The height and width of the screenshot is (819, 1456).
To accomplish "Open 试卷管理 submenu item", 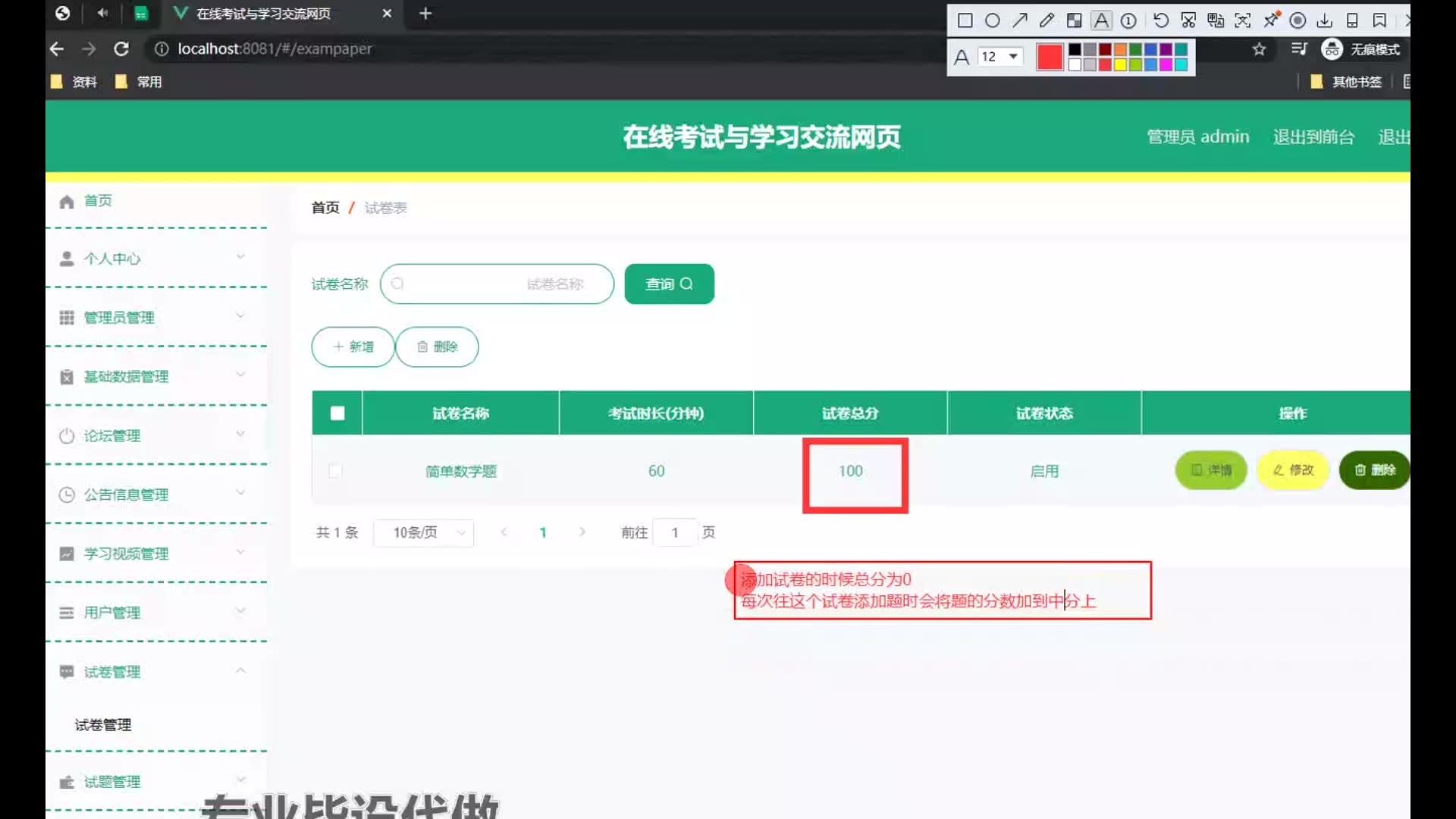I will 103,725.
